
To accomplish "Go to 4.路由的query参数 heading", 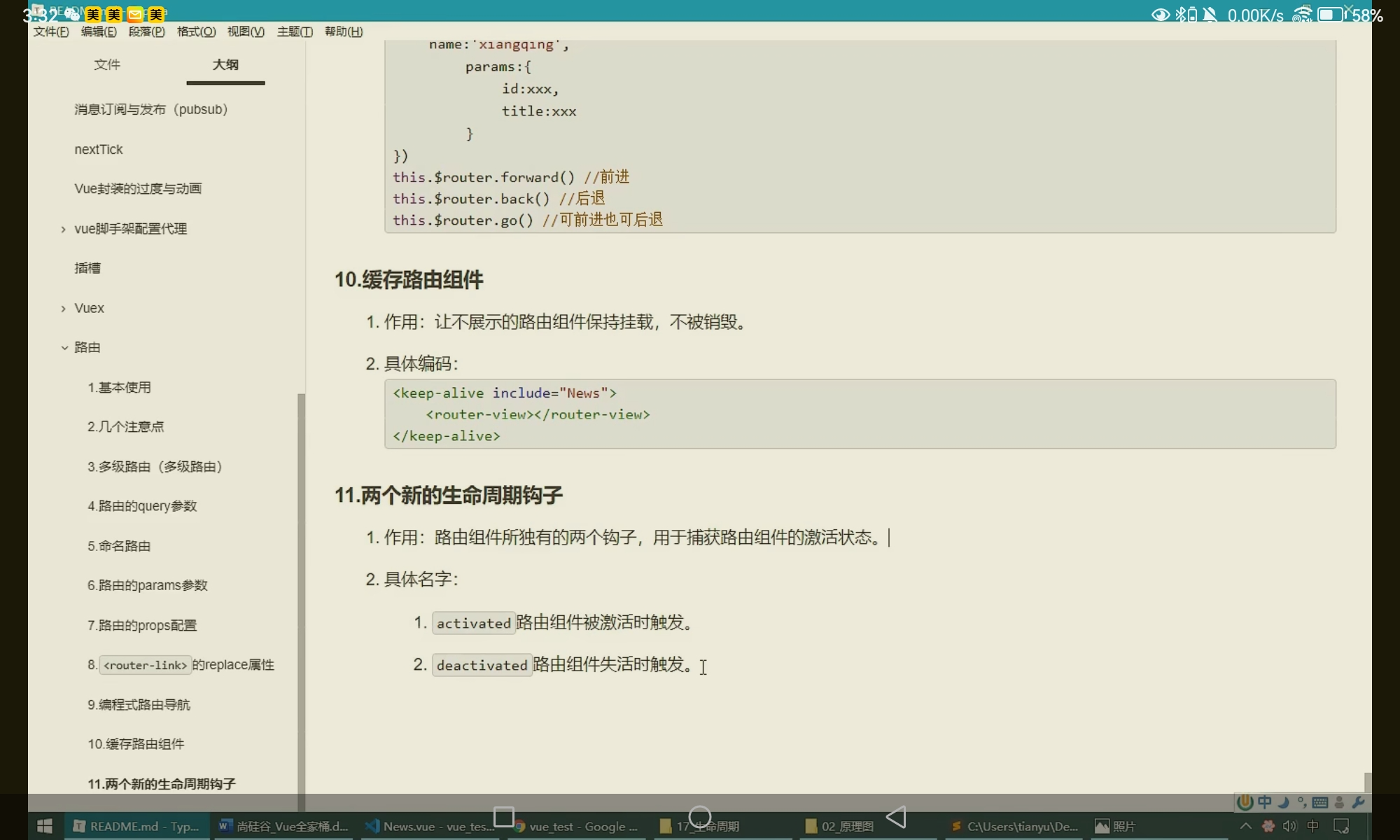I will click(x=142, y=505).
